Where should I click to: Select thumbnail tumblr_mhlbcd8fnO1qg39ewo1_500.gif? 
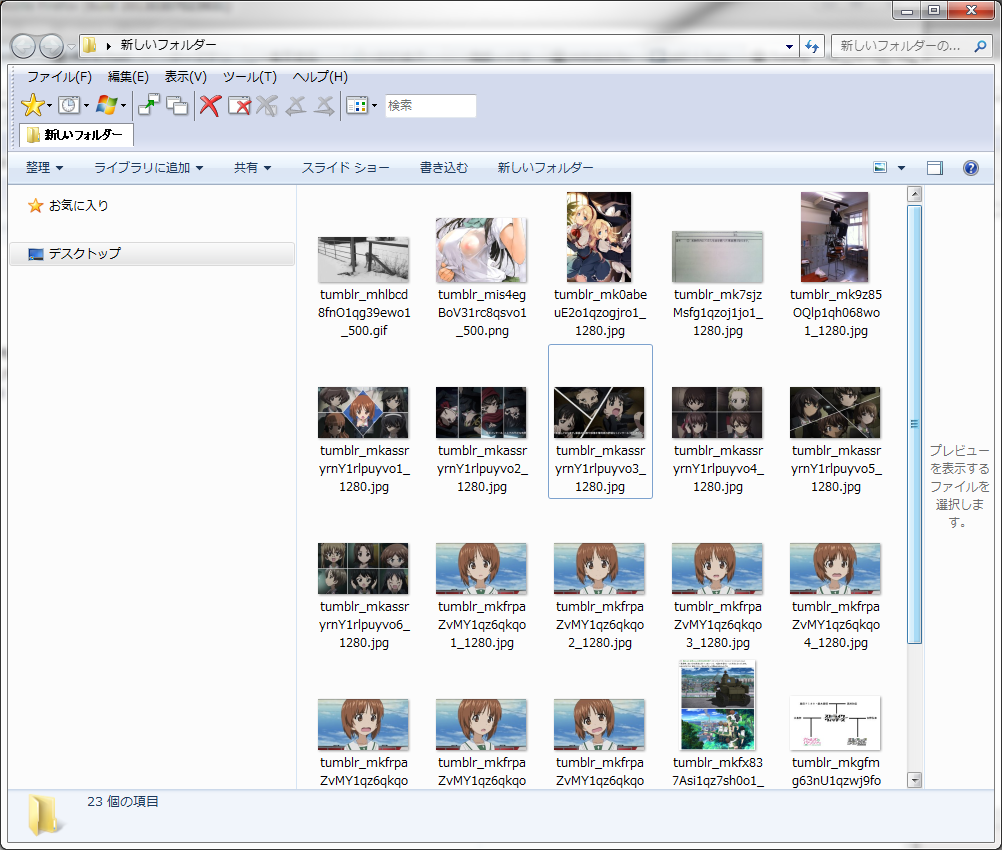[363, 259]
